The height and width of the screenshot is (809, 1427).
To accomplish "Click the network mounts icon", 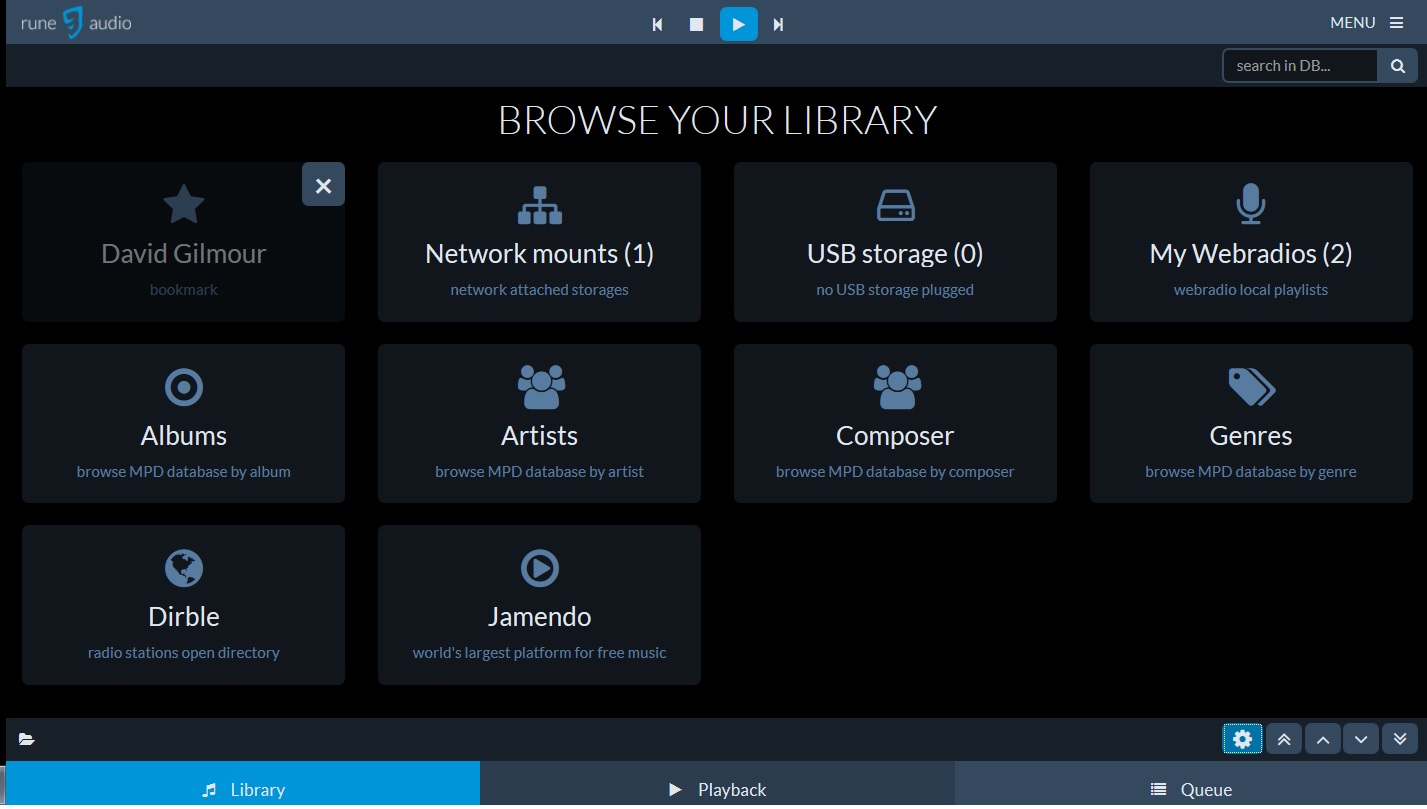I will (x=539, y=205).
